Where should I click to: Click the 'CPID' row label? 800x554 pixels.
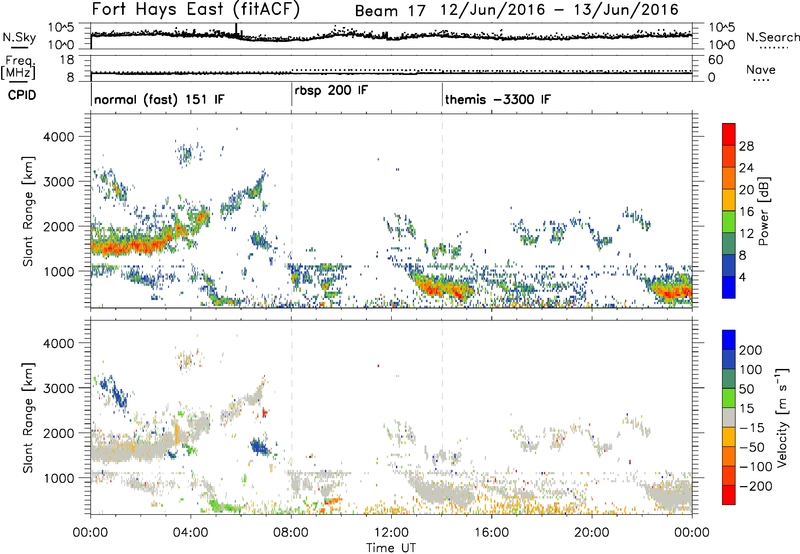pyautogui.click(x=22, y=95)
